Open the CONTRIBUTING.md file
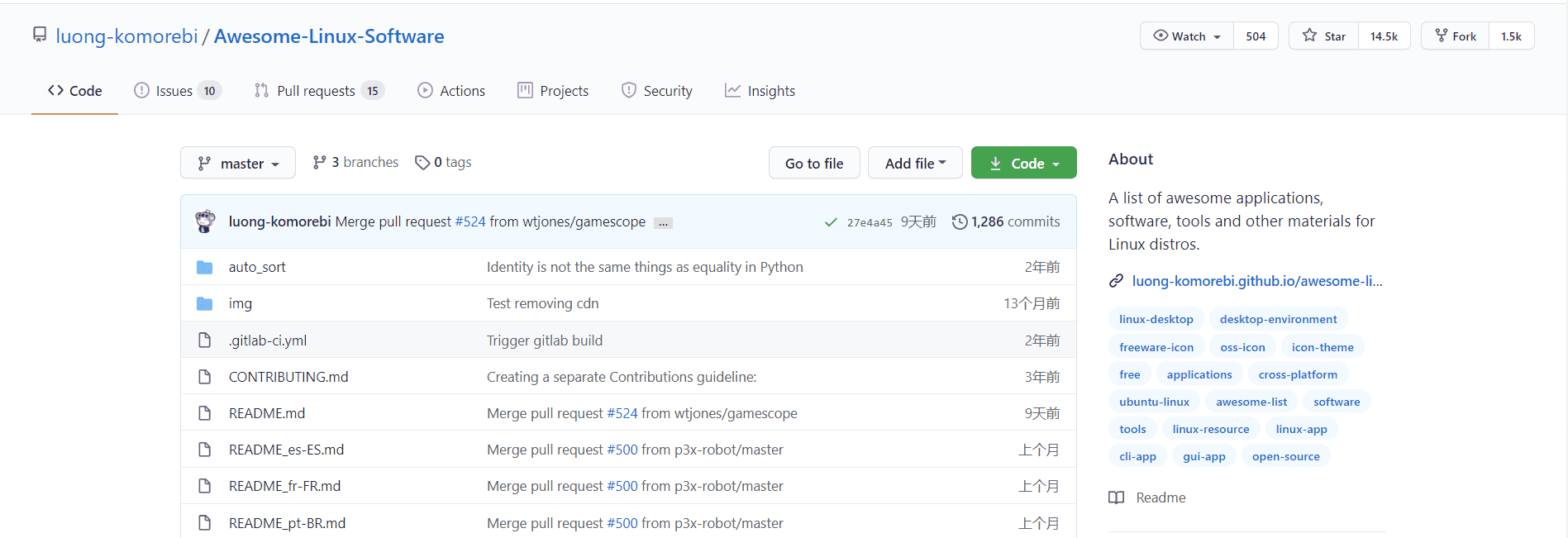 tap(288, 377)
